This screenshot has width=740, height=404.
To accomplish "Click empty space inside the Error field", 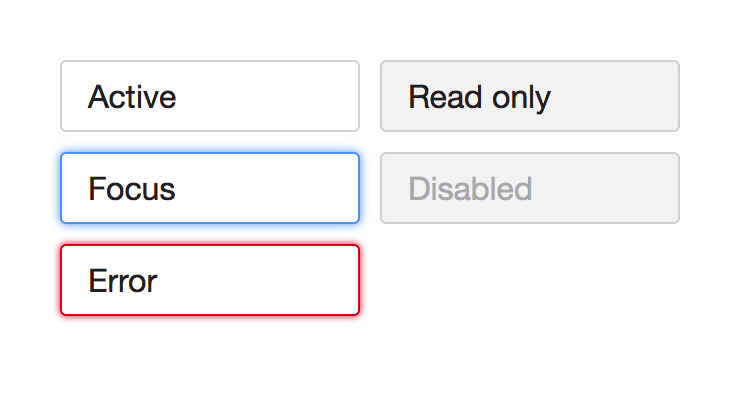I will point(270,280).
